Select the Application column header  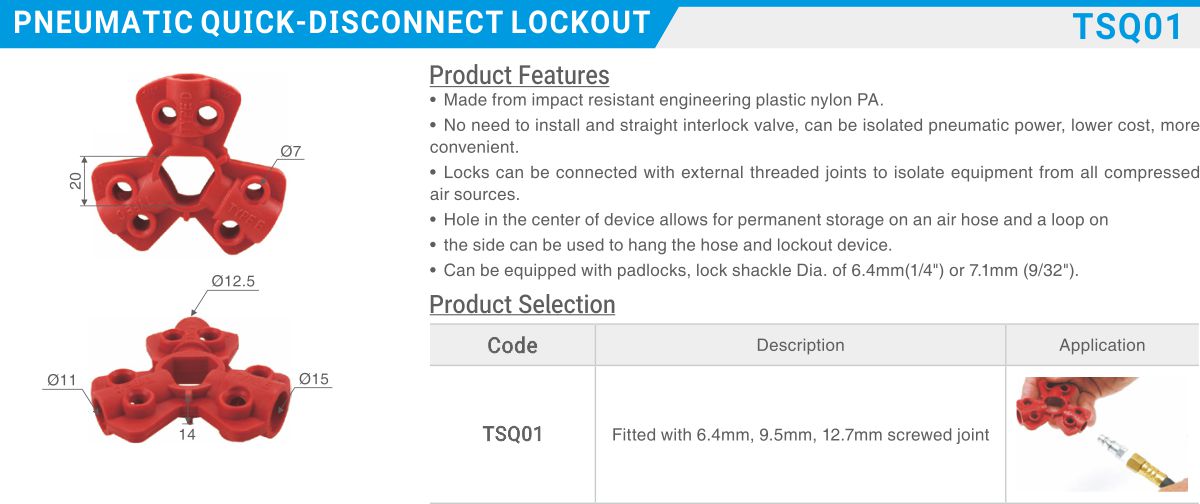pyautogui.click(x=1102, y=345)
